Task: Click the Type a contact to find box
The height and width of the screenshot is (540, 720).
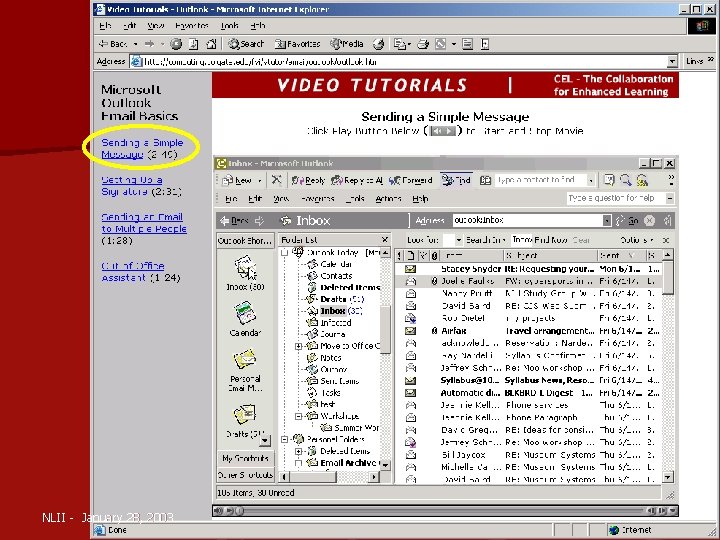Action: [541, 180]
